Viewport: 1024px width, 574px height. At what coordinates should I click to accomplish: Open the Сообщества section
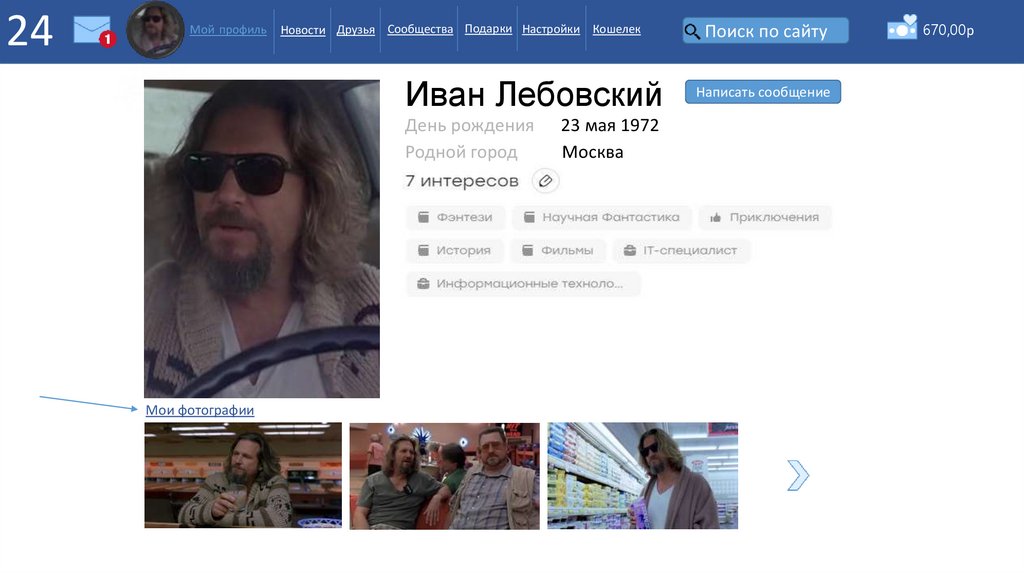point(420,29)
